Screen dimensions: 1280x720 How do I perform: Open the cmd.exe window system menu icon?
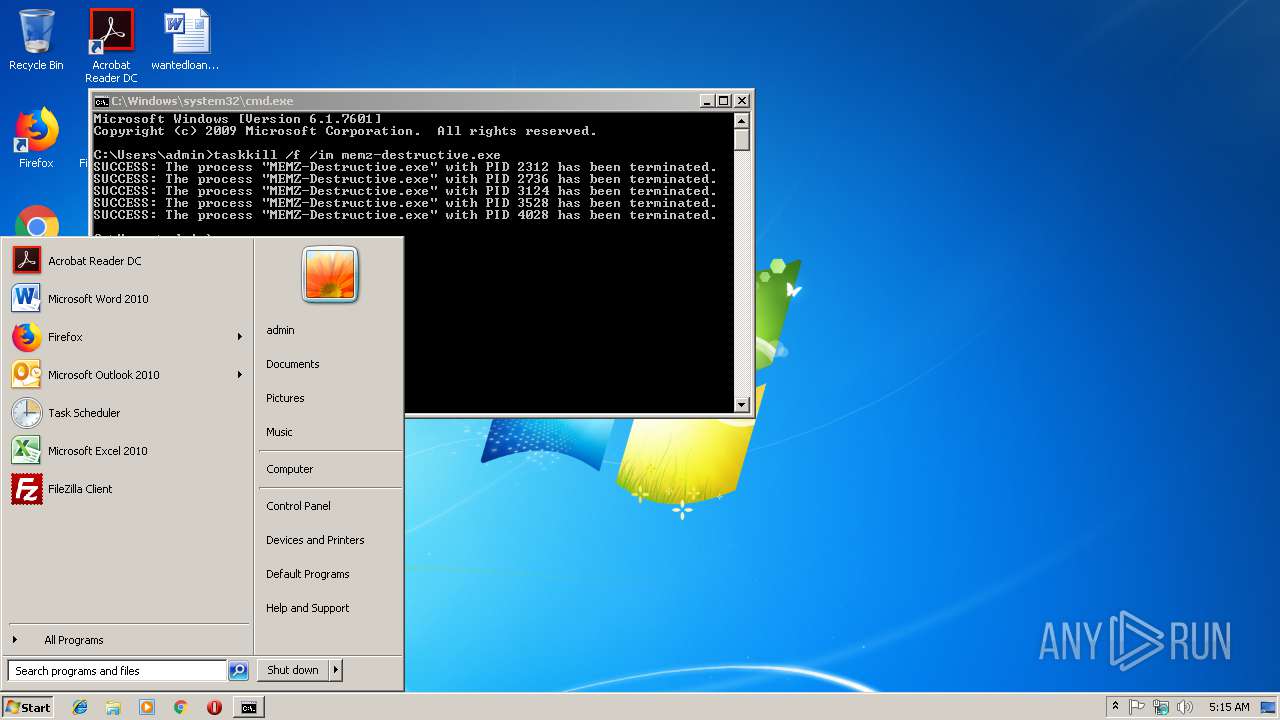[101, 101]
